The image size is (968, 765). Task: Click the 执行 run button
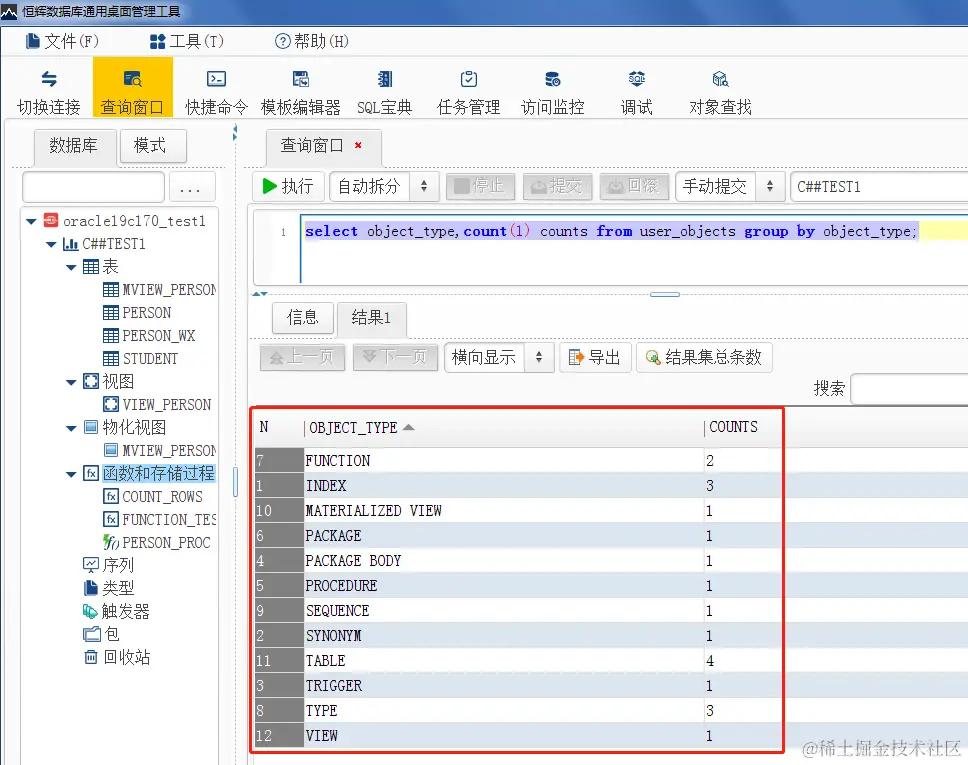288,186
